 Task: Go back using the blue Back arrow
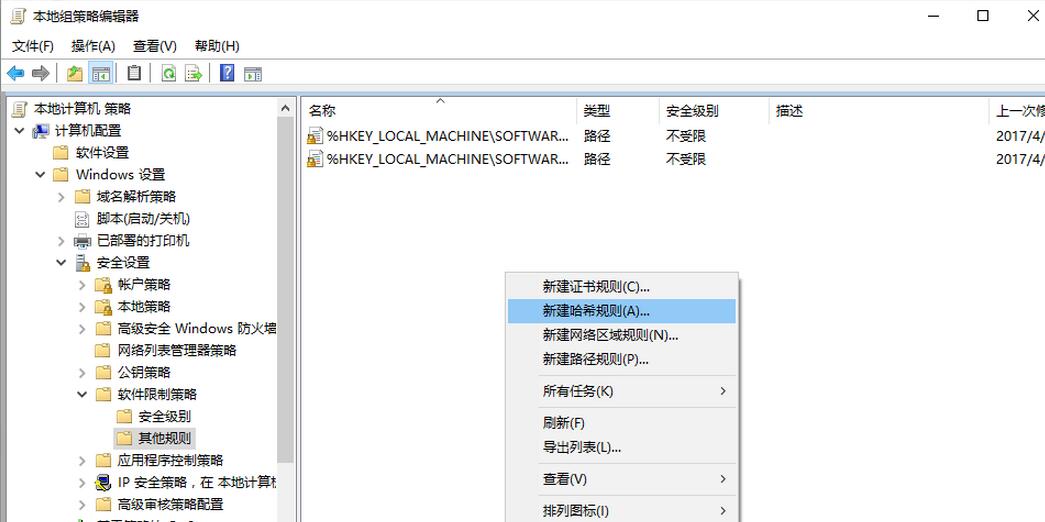tap(15, 73)
